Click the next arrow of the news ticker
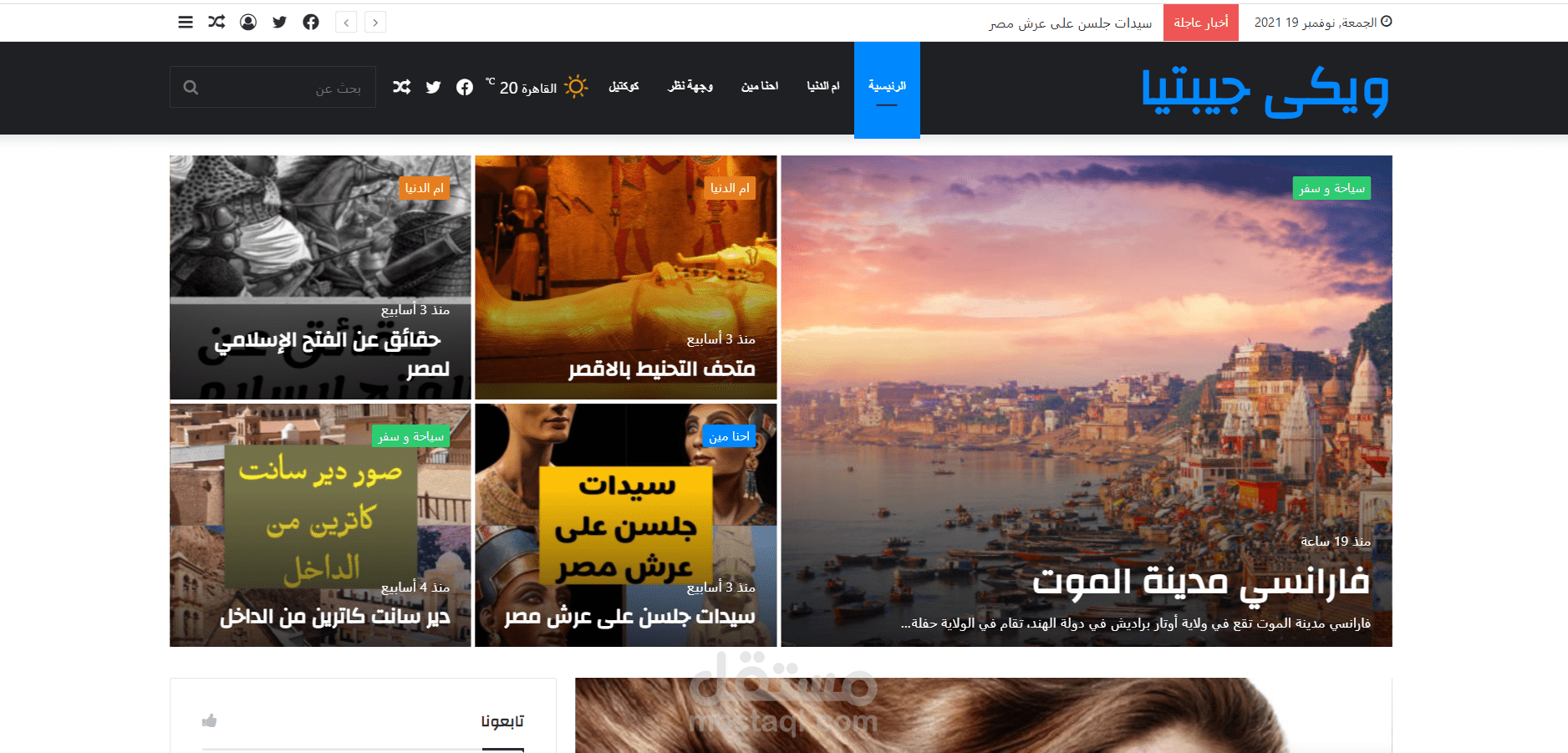This screenshot has width=1568, height=753. coord(375,22)
